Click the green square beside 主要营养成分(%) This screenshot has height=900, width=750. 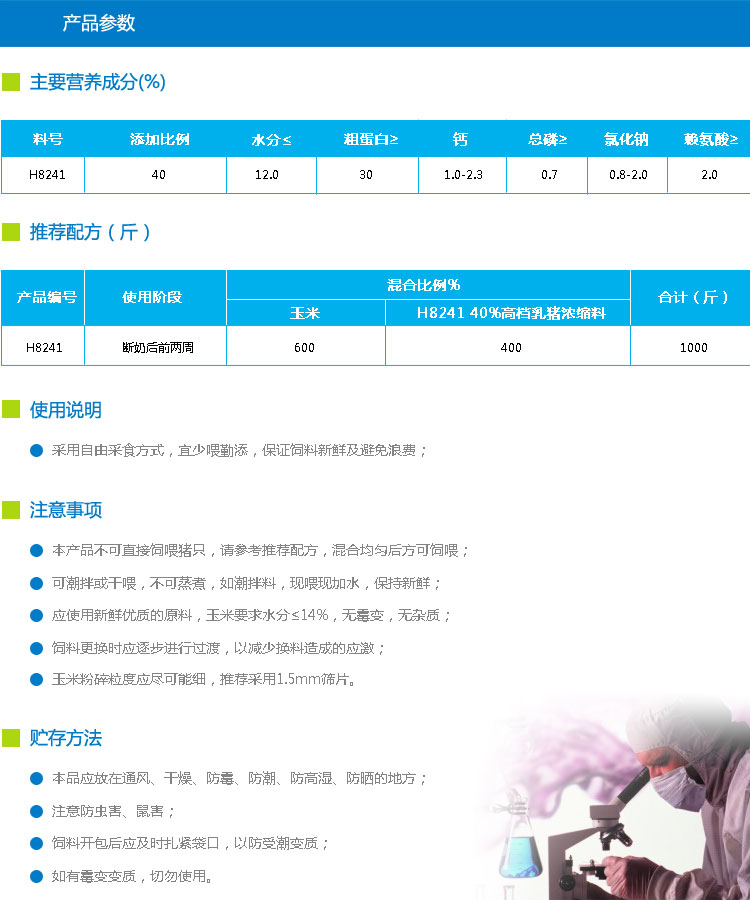tap(11, 82)
